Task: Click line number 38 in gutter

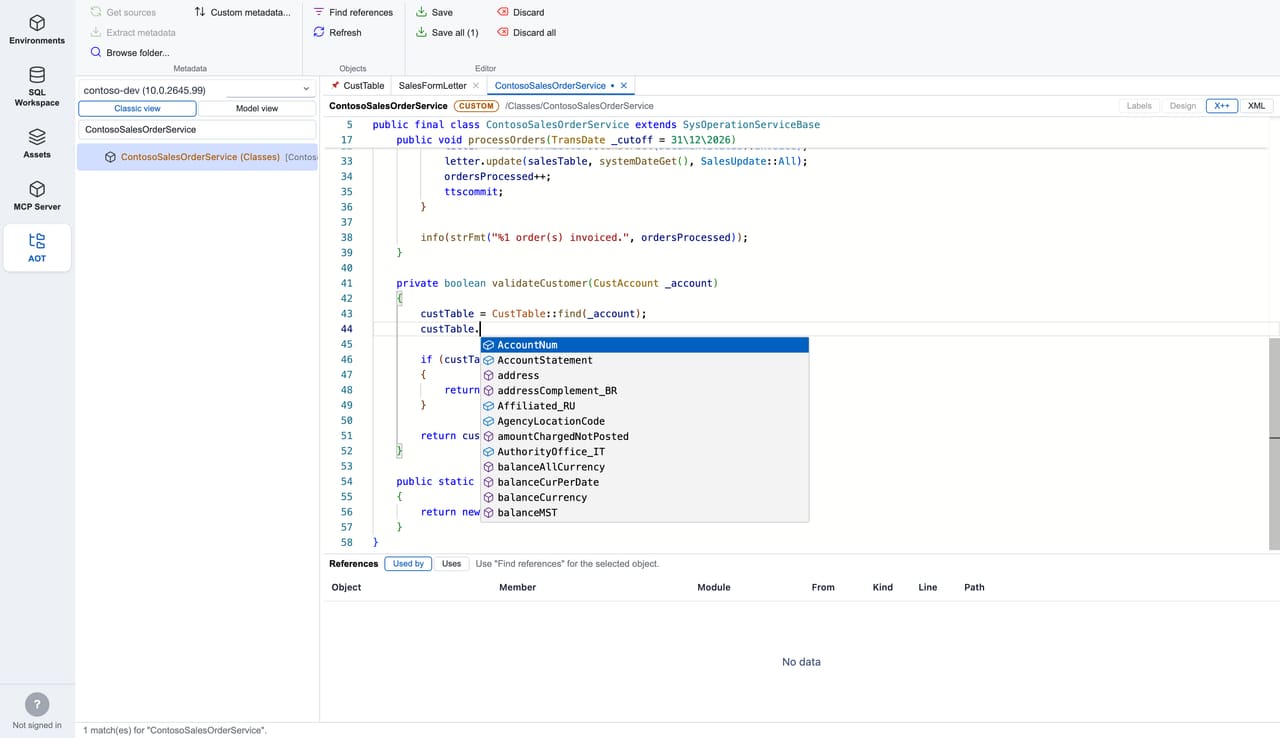Action: click(x=346, y=238)
